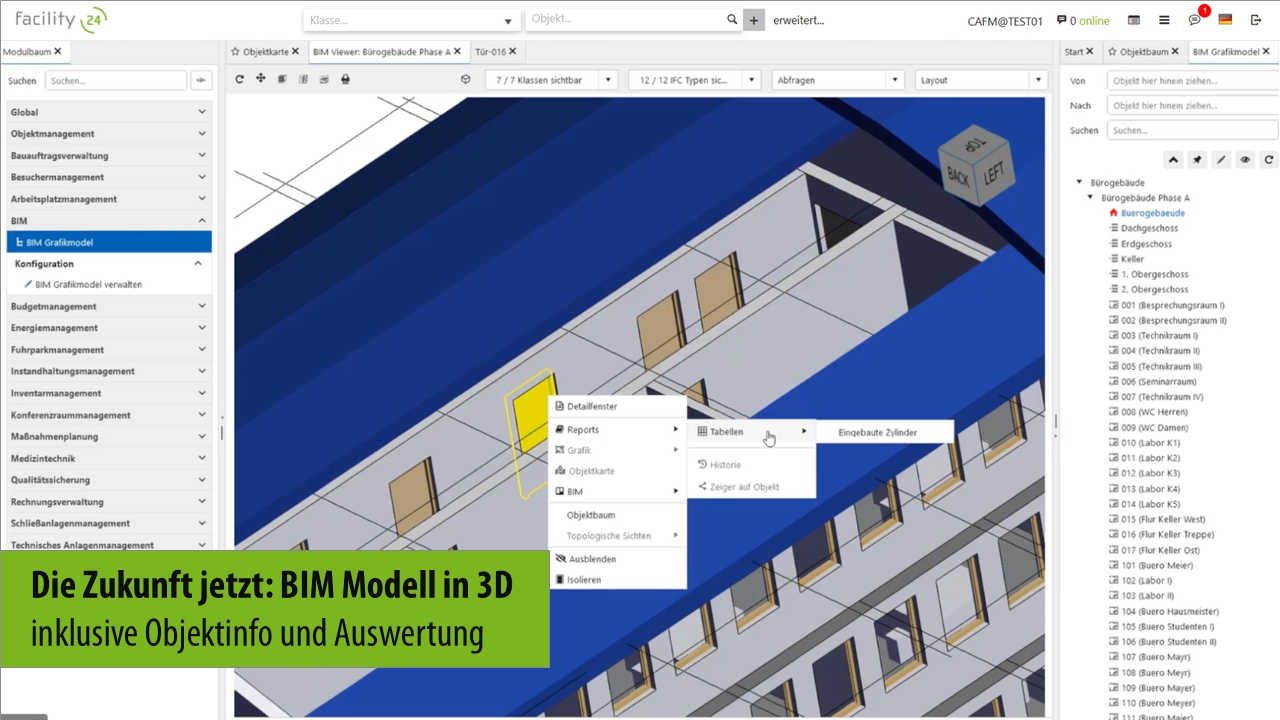Image resolution: width=1280 pixels, height=720 pixels.
Task: Select the highlighted BIM Grafikmodel module item
Action: pyautogui.click(x=109, y=242)
